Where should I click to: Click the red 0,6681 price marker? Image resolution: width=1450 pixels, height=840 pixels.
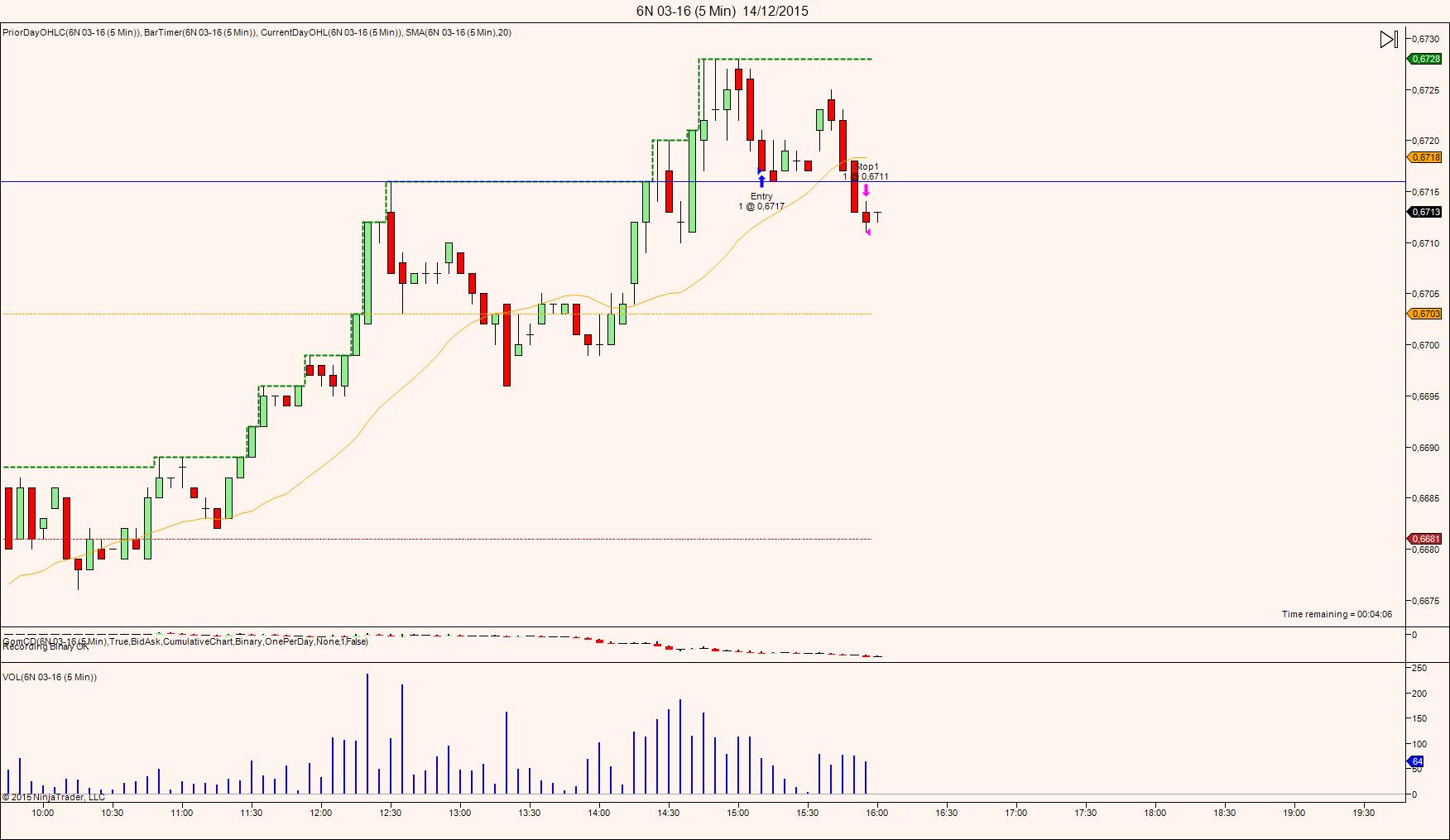click(1425, 539)
